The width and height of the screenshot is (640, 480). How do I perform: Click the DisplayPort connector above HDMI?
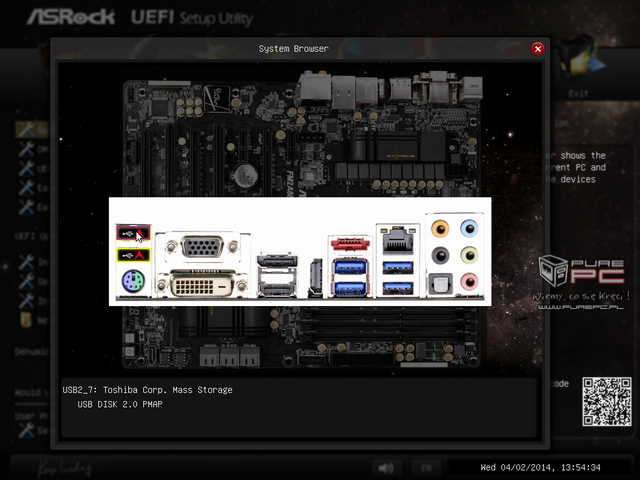[x=277, y=260]
